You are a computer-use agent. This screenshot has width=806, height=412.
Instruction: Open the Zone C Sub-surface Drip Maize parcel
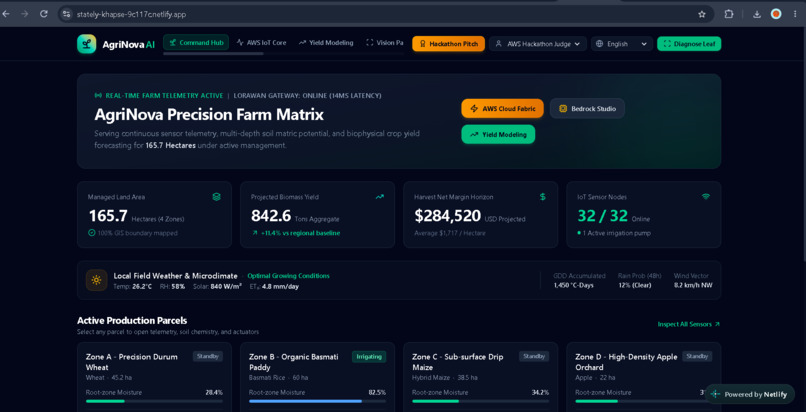point(481,378)
